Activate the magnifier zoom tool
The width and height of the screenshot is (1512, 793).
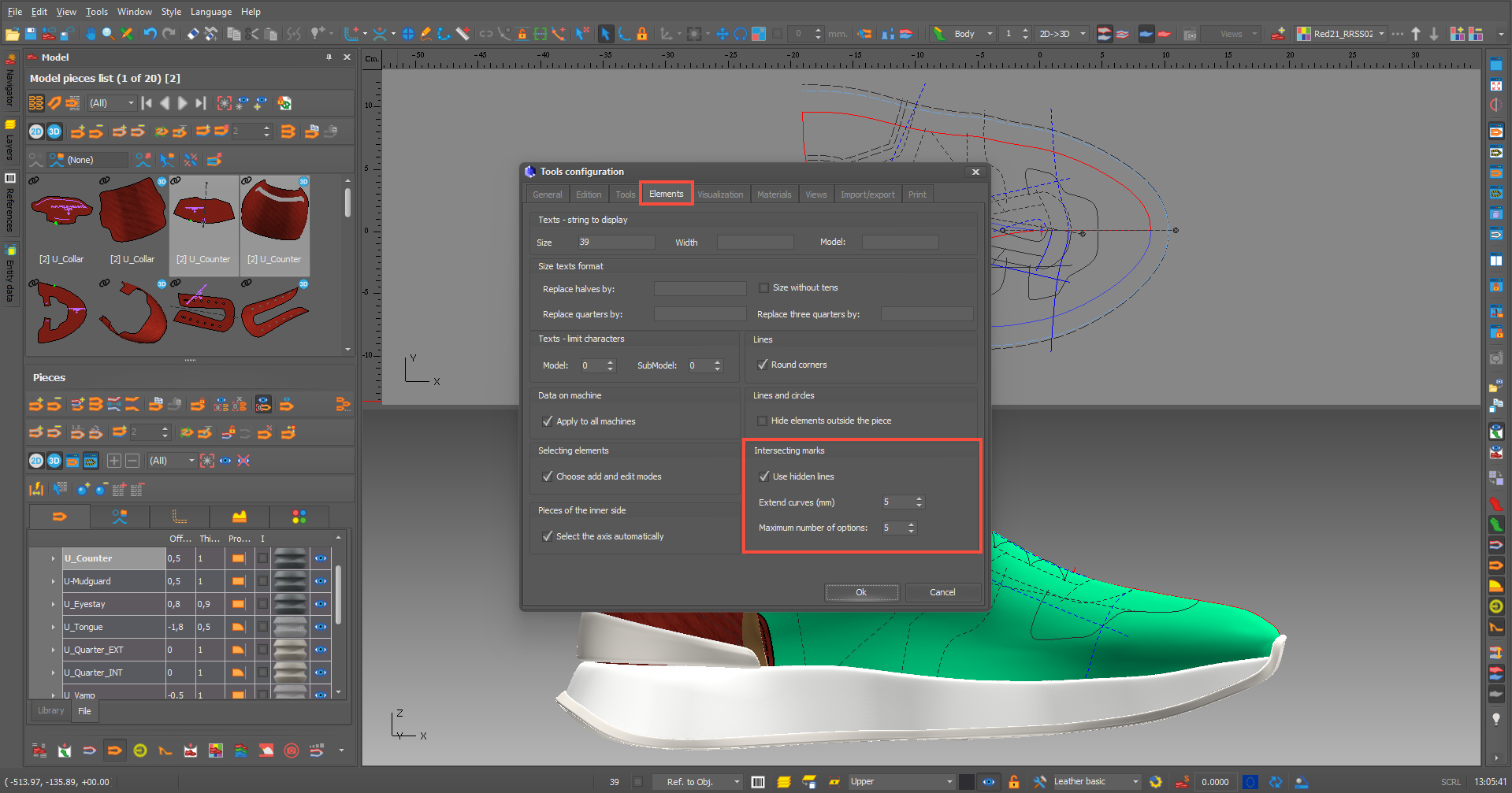click(x=108, y=34)
